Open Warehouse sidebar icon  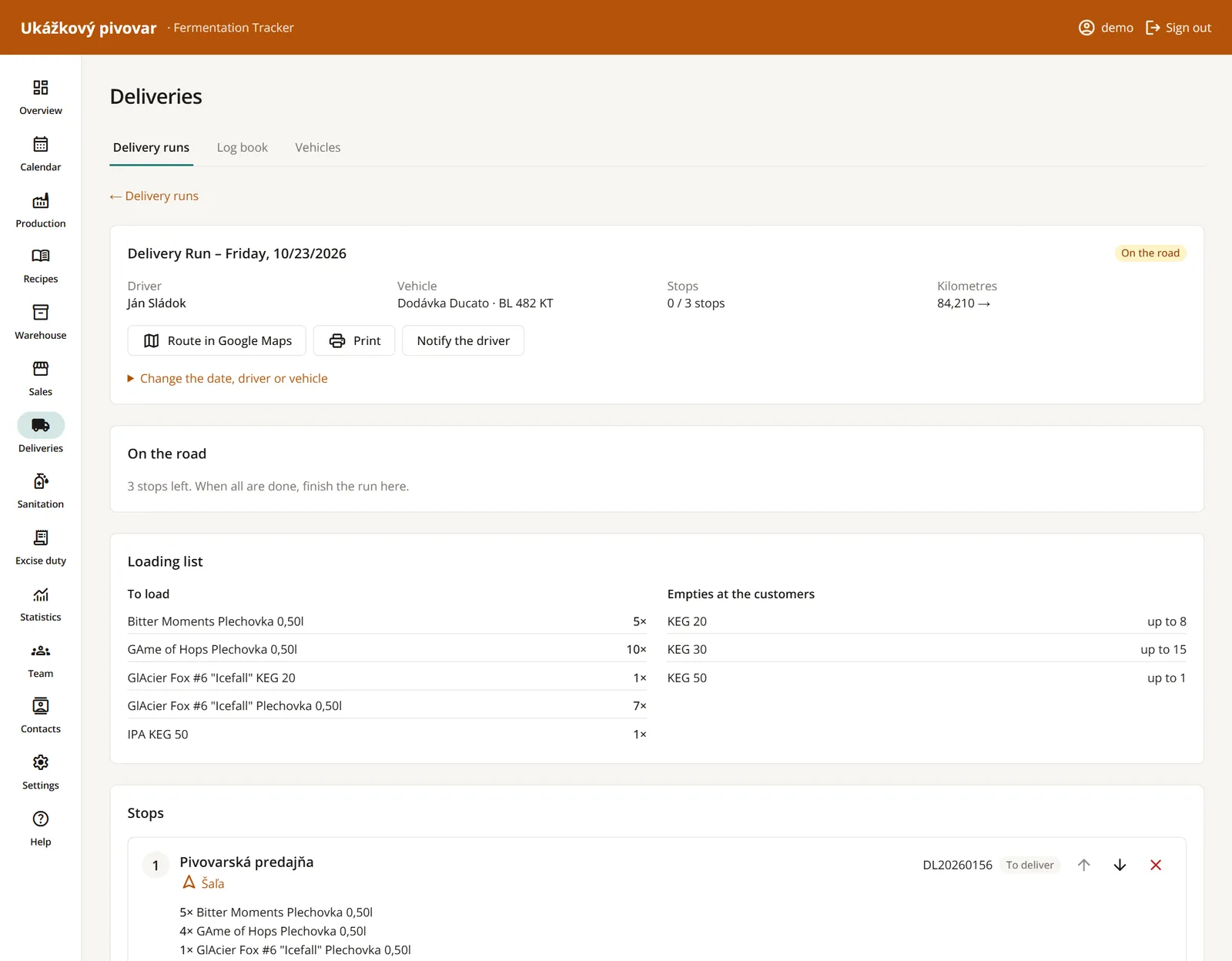click(x=41, y=312)
